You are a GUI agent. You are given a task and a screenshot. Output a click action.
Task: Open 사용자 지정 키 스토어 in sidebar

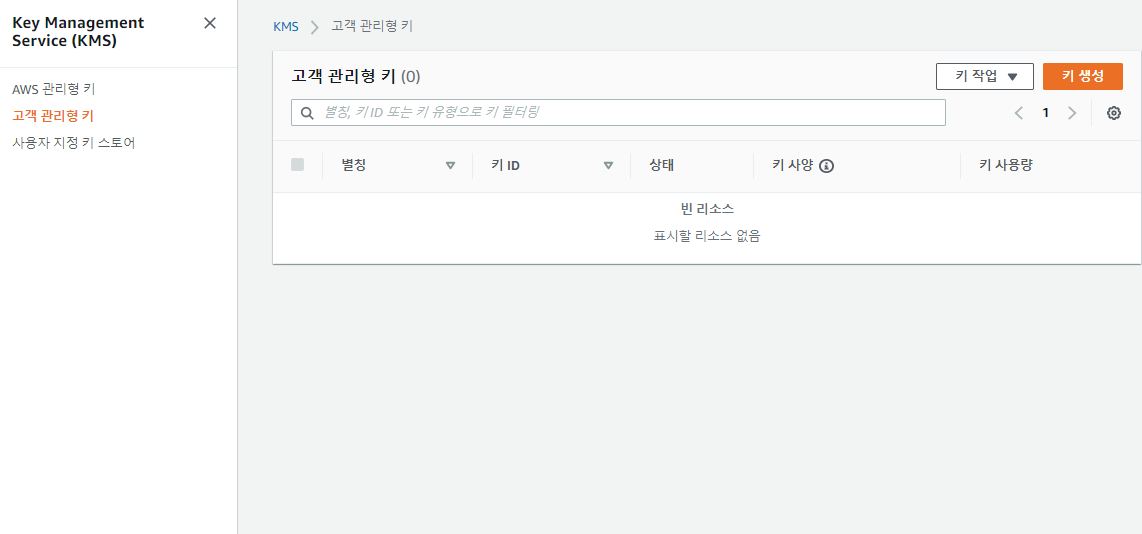click(x=74, y=142)
